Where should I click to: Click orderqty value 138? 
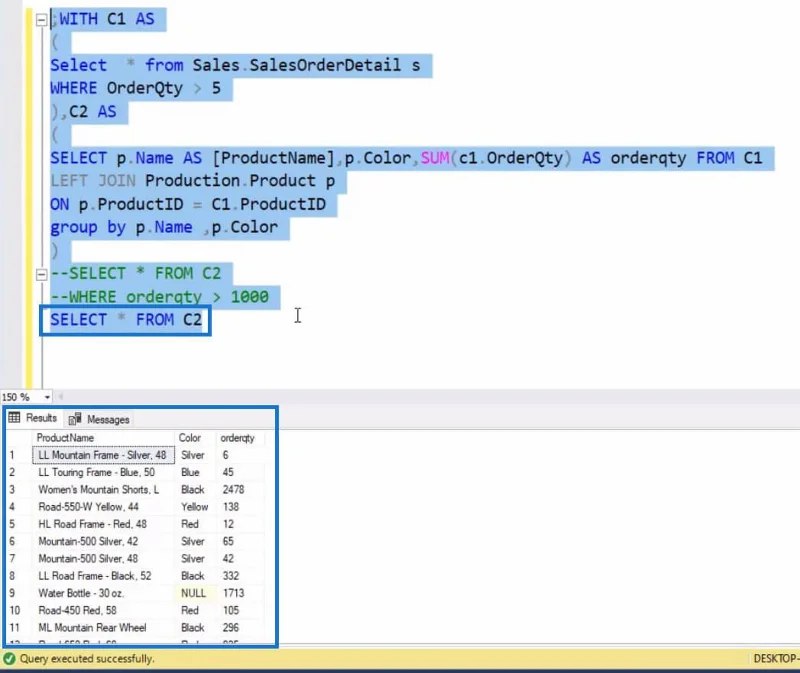(x=240, y=507)
